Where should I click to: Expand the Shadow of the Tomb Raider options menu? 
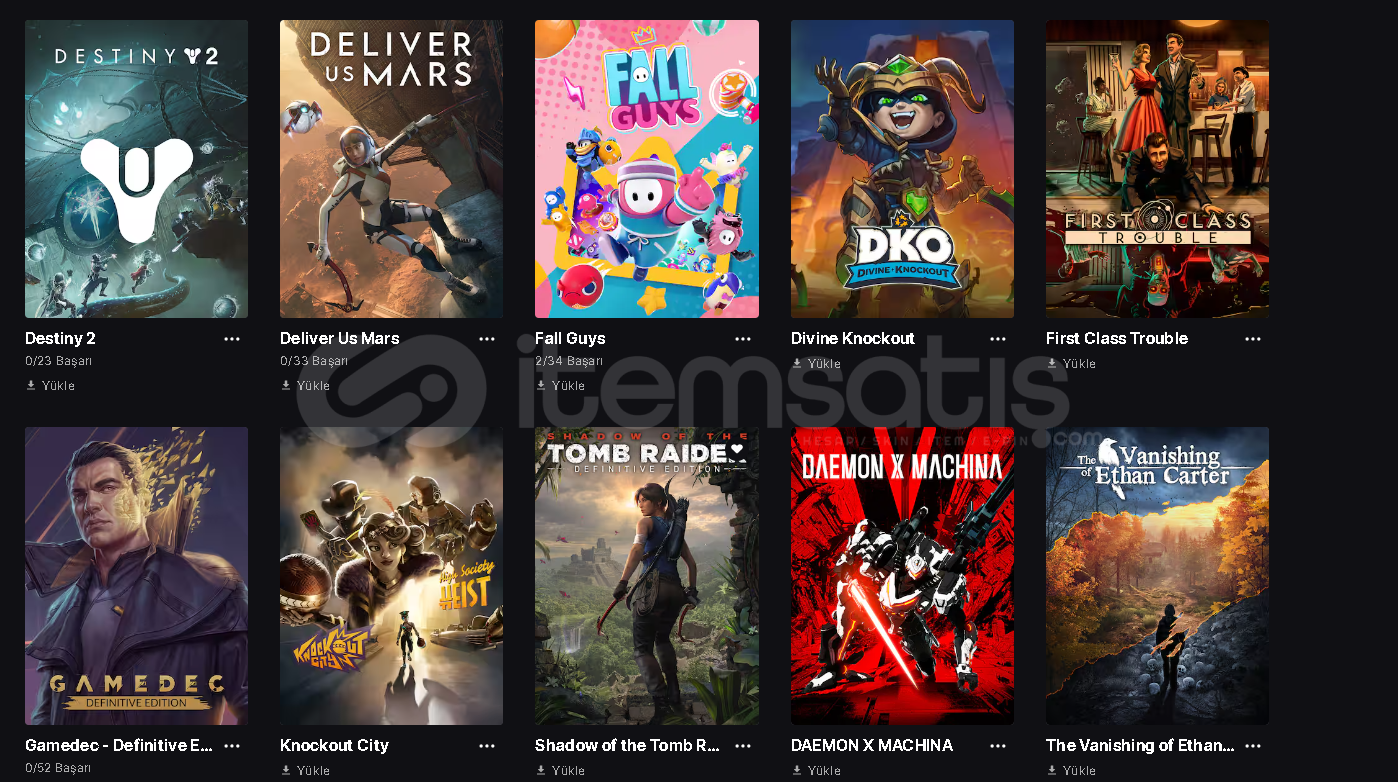(743, 746)
